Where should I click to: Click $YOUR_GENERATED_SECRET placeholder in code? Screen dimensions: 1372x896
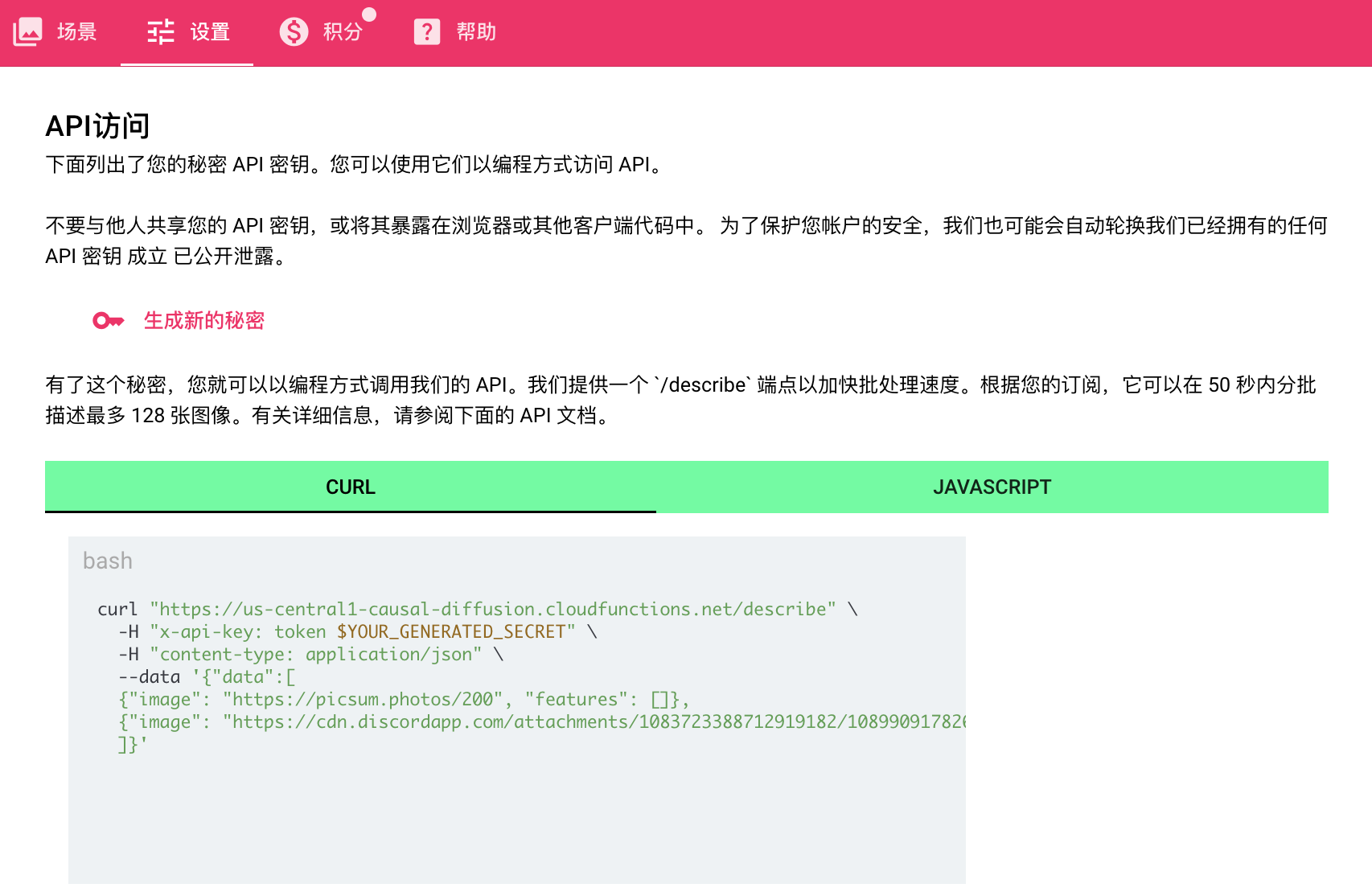451,631
